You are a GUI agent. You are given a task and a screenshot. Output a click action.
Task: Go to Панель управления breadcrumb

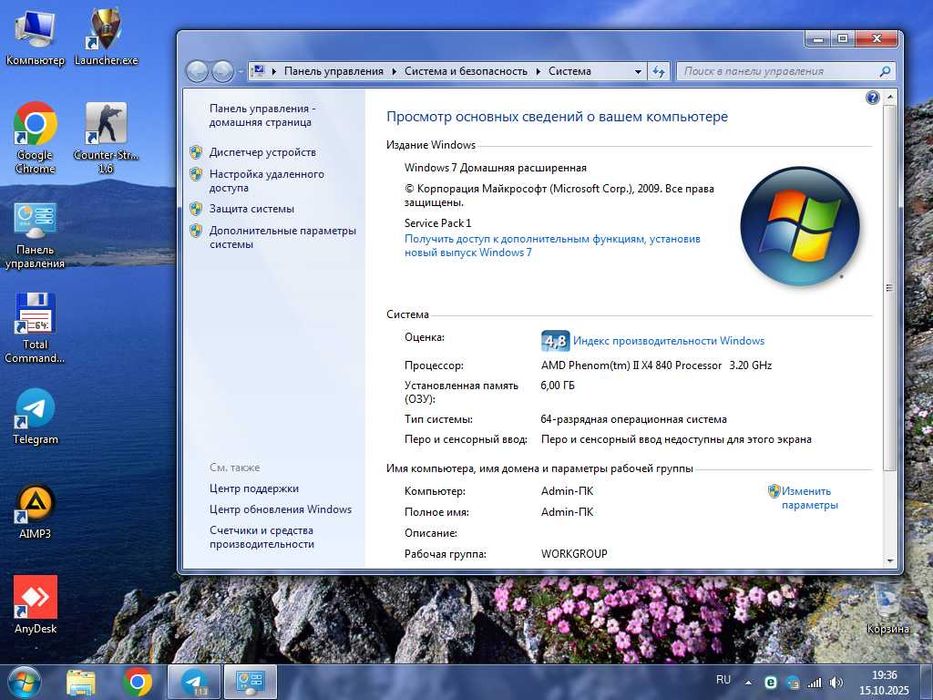point(333,71)
